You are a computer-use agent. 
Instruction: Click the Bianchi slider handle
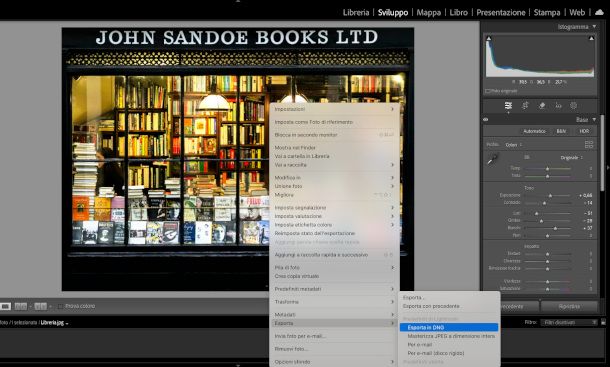[555, 228]
